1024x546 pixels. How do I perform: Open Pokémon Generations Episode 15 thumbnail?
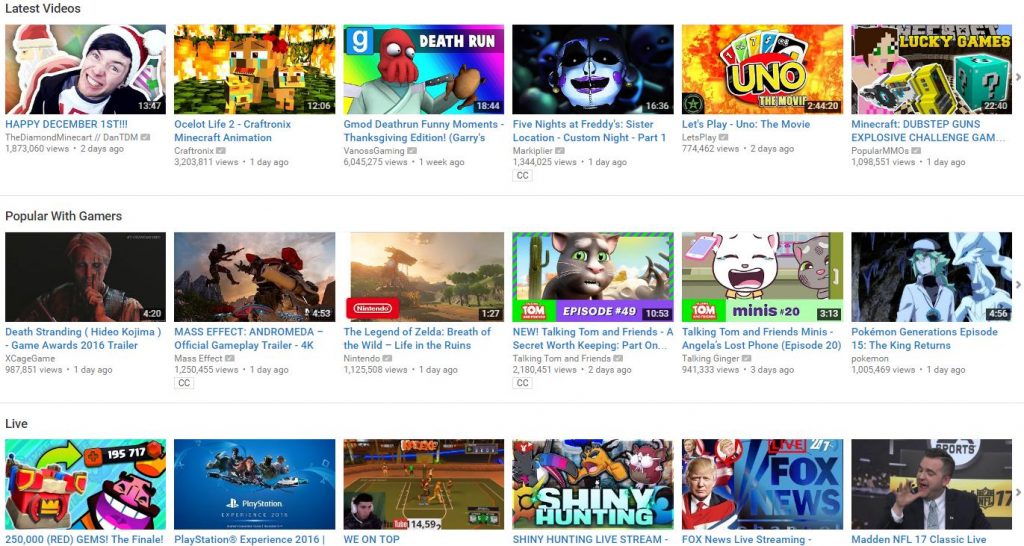pyautogui.click(x=931, y=277)
